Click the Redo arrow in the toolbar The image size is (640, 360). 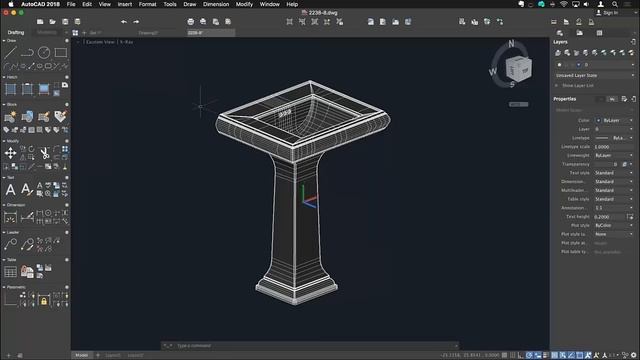click(x=136, y=22)
